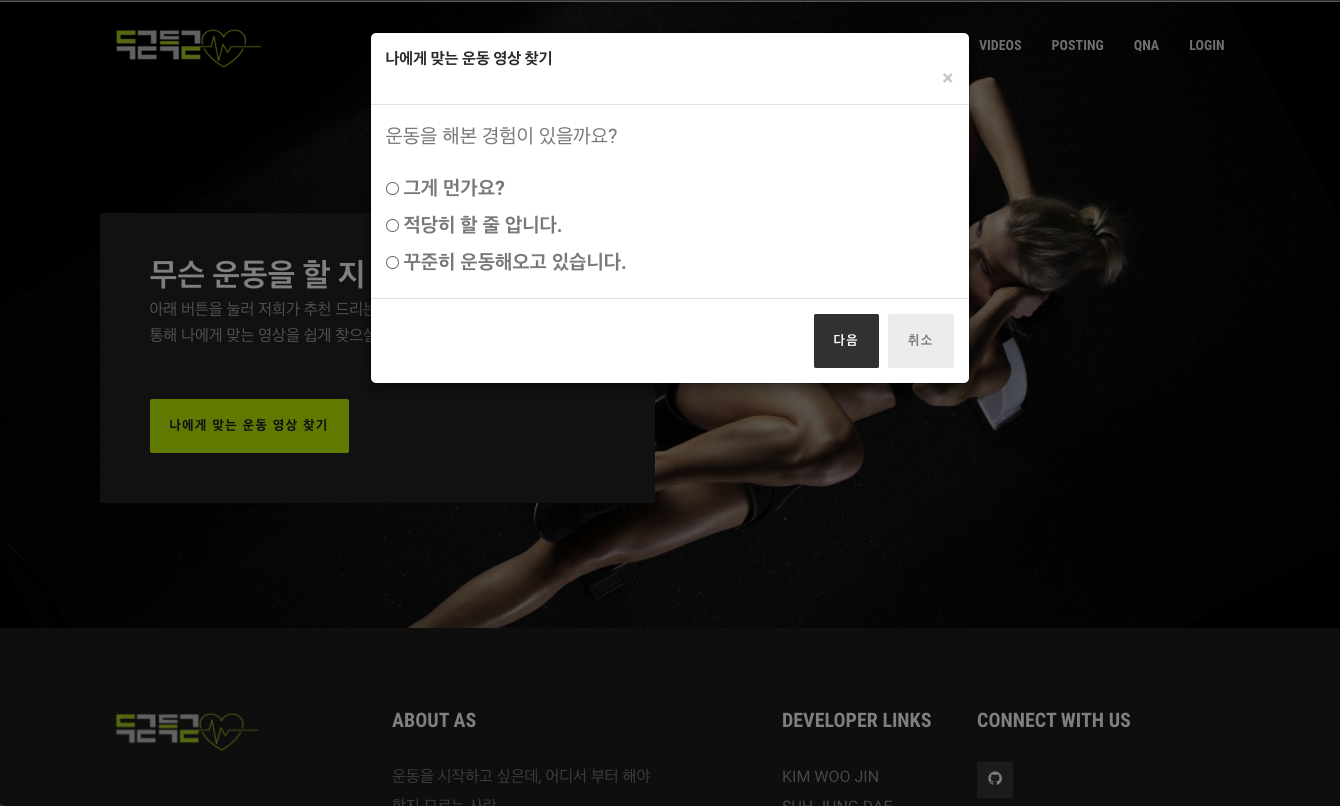1340x806 pixels.
Task: Select the '그게 먼가요?' radio option
Action: (x=392, y=189)
